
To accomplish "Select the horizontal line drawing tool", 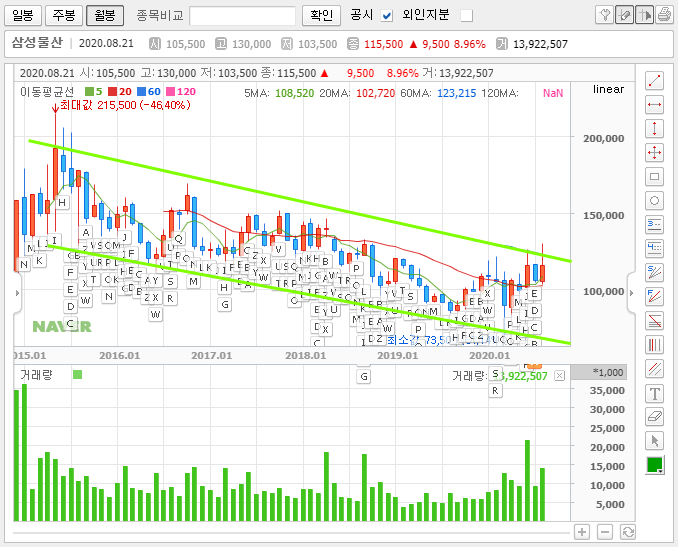I will click(x=654, y=105).
